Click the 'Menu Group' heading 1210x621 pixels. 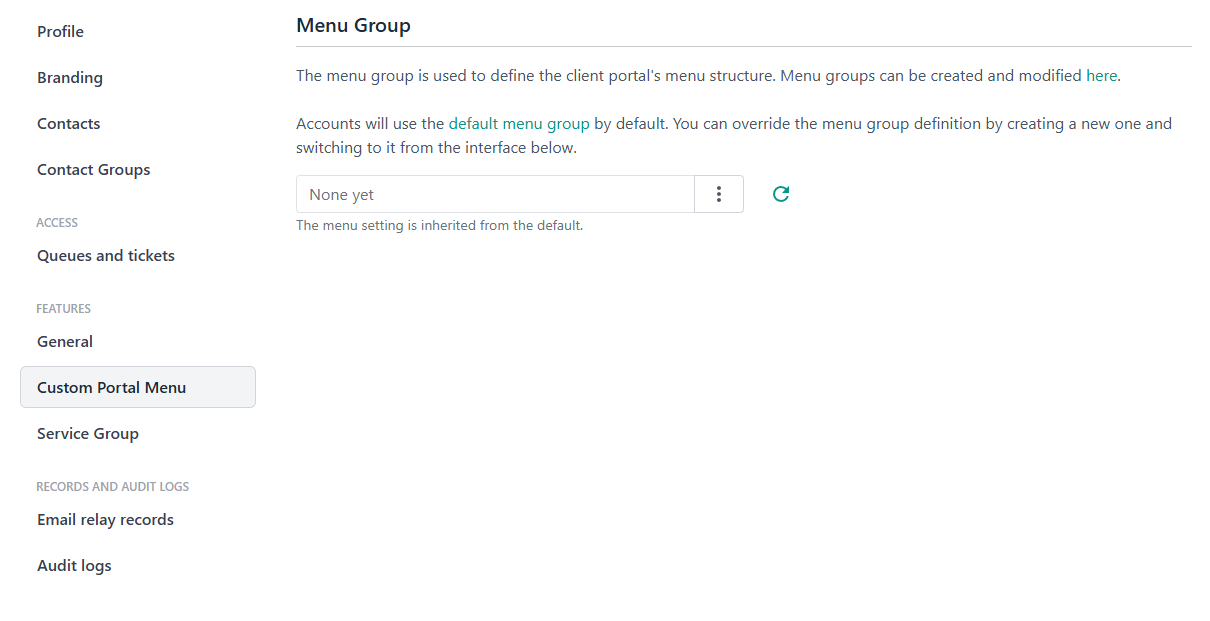pos(353,26)
